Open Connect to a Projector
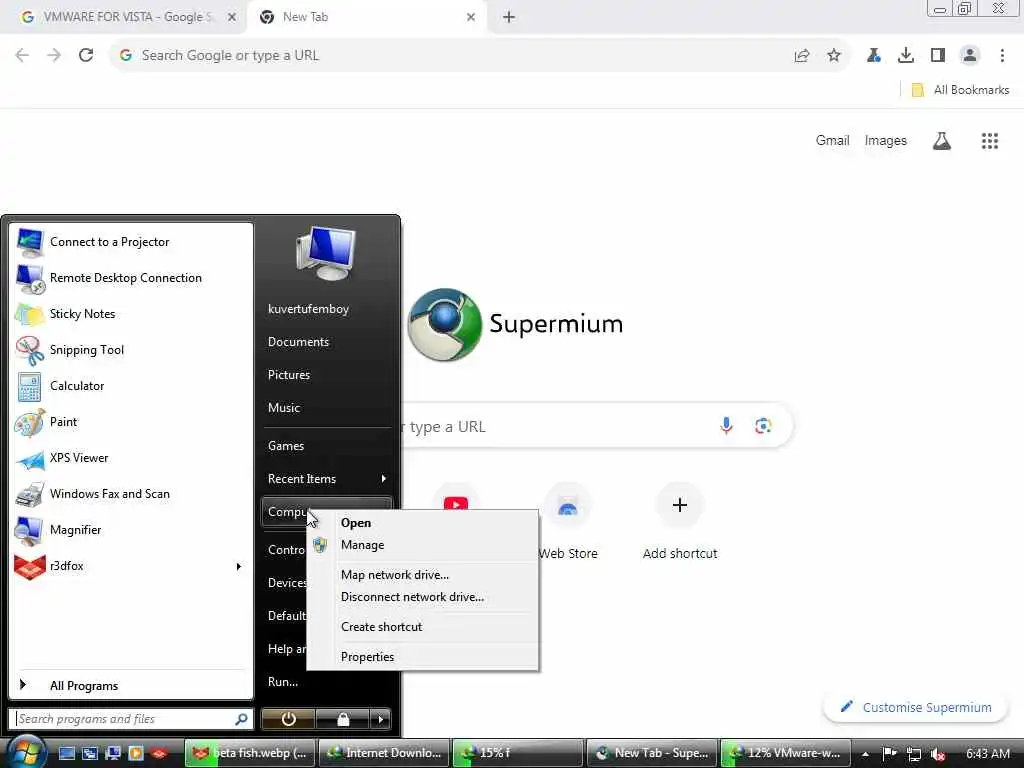The width and height of the screenshot is (1024, 768). (x=131, y=242)
